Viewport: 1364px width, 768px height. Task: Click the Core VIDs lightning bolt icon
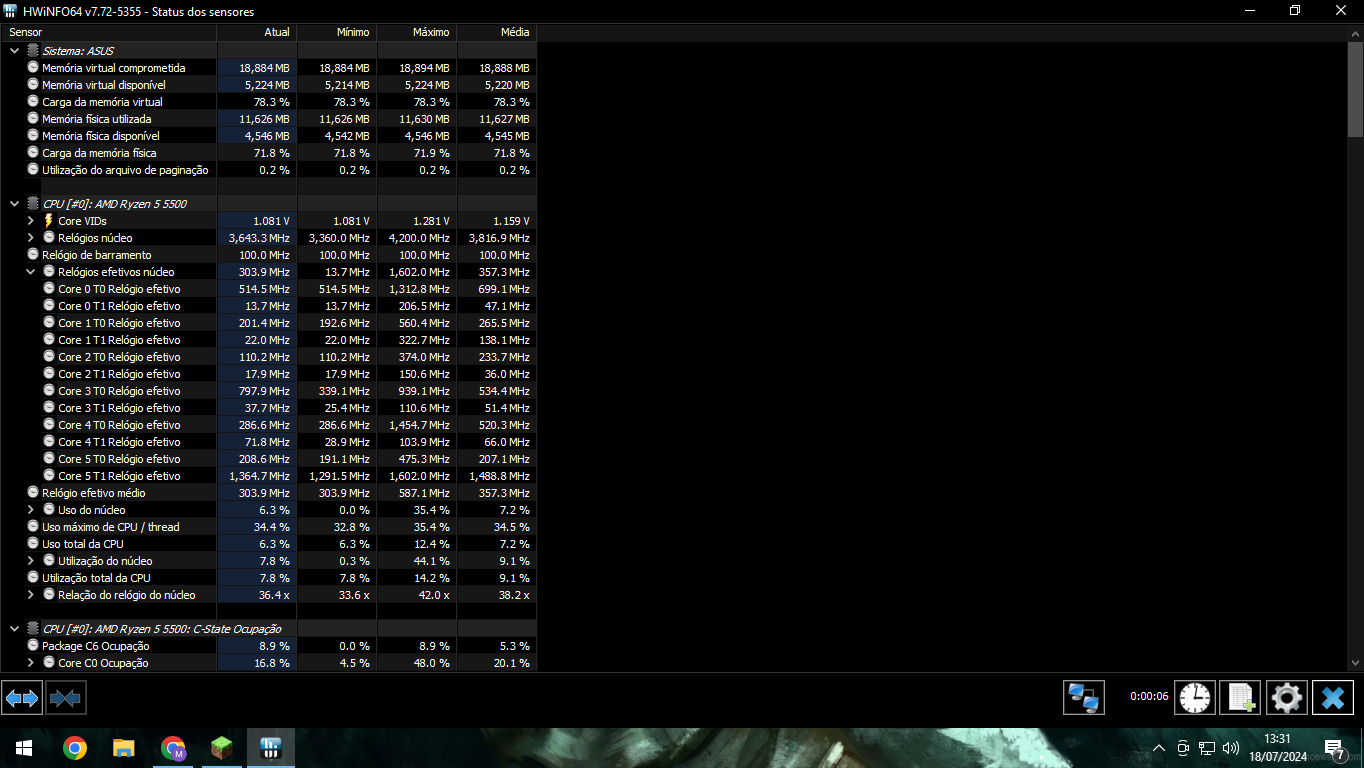pyautogui.click(x=48, y=221)
